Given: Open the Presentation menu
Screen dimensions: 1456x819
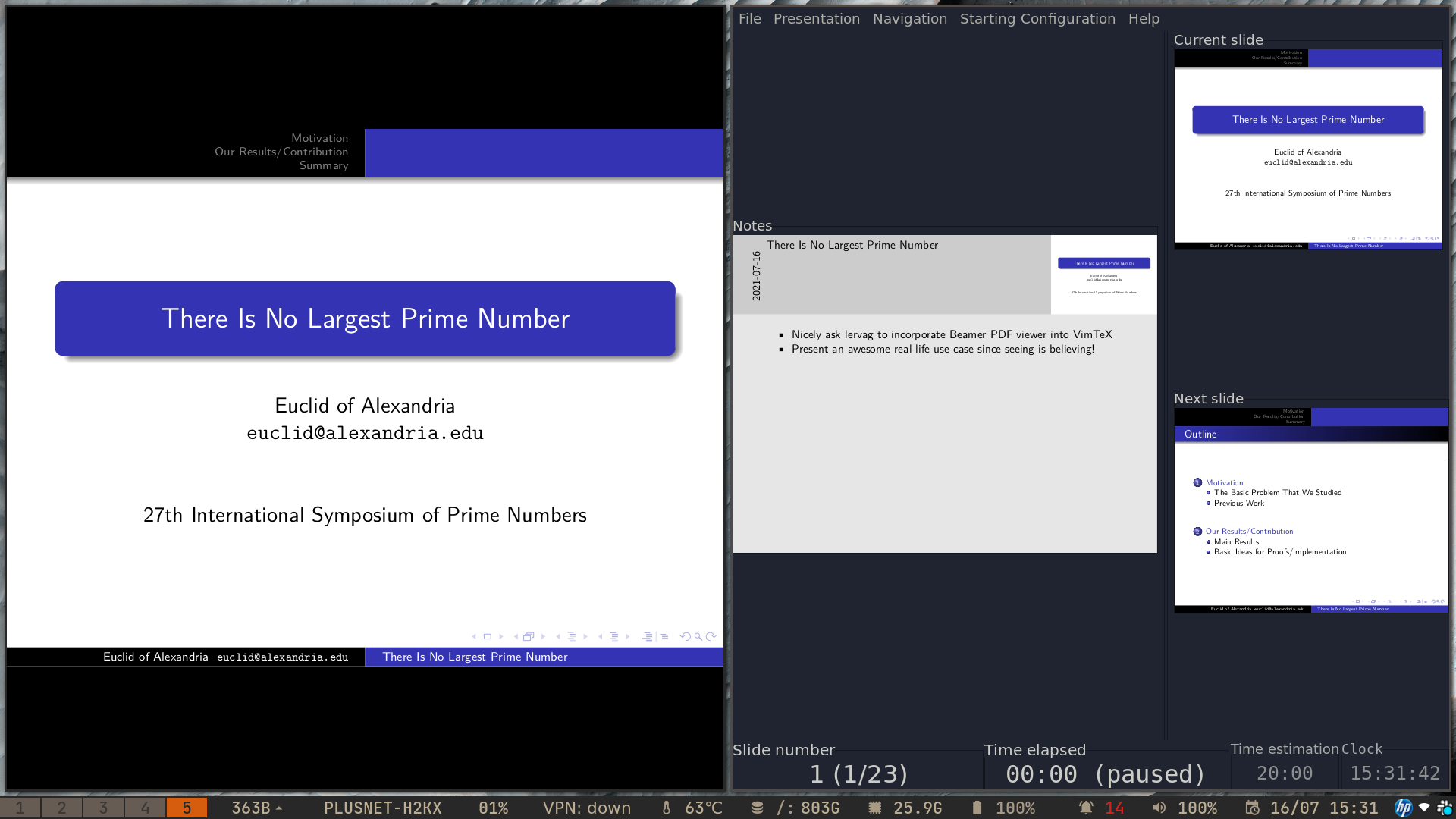Looking at the screenshot, I should [816, 18].
